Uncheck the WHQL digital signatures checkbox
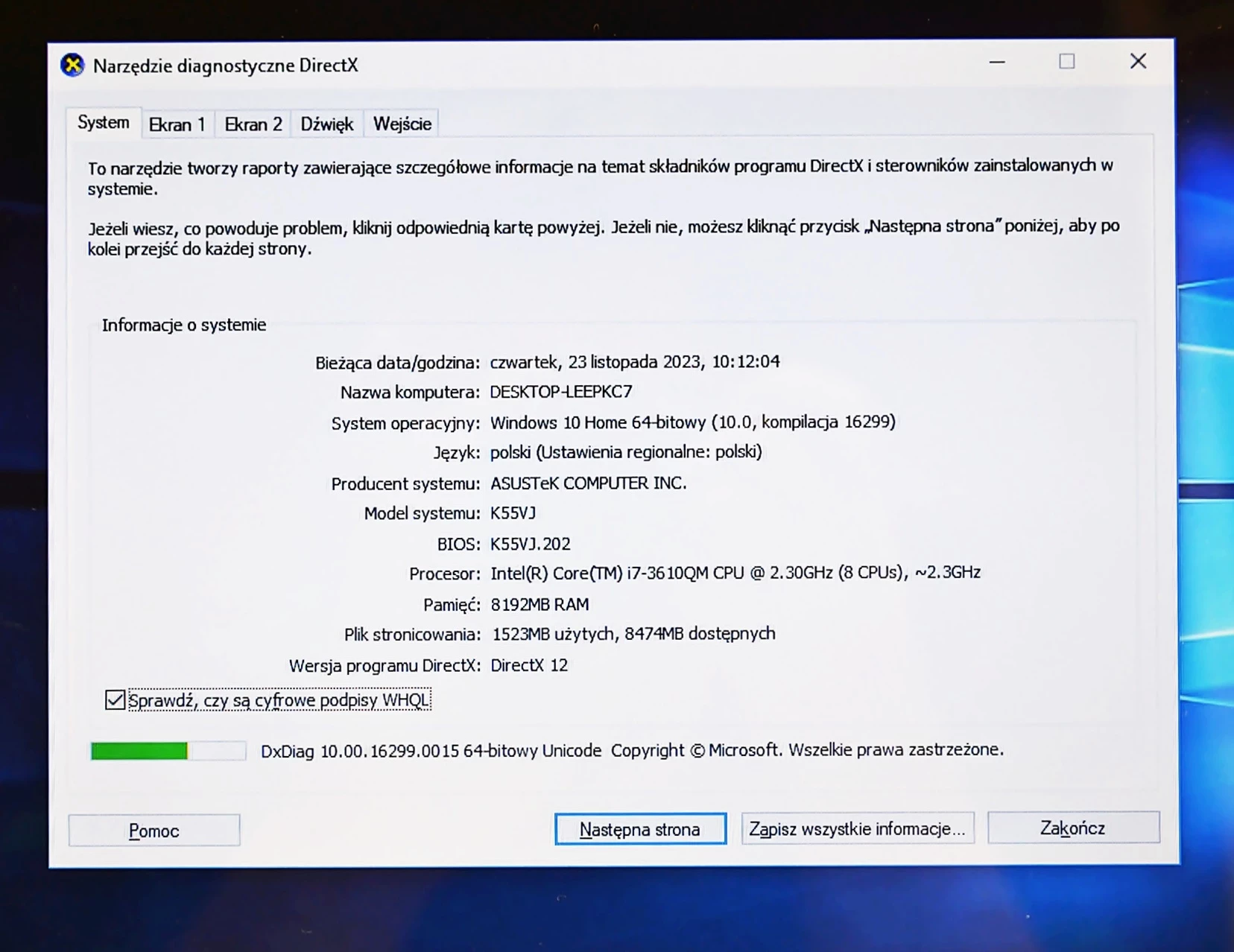This screenshot has width=1234, height=952. click(x=115, y=700)
